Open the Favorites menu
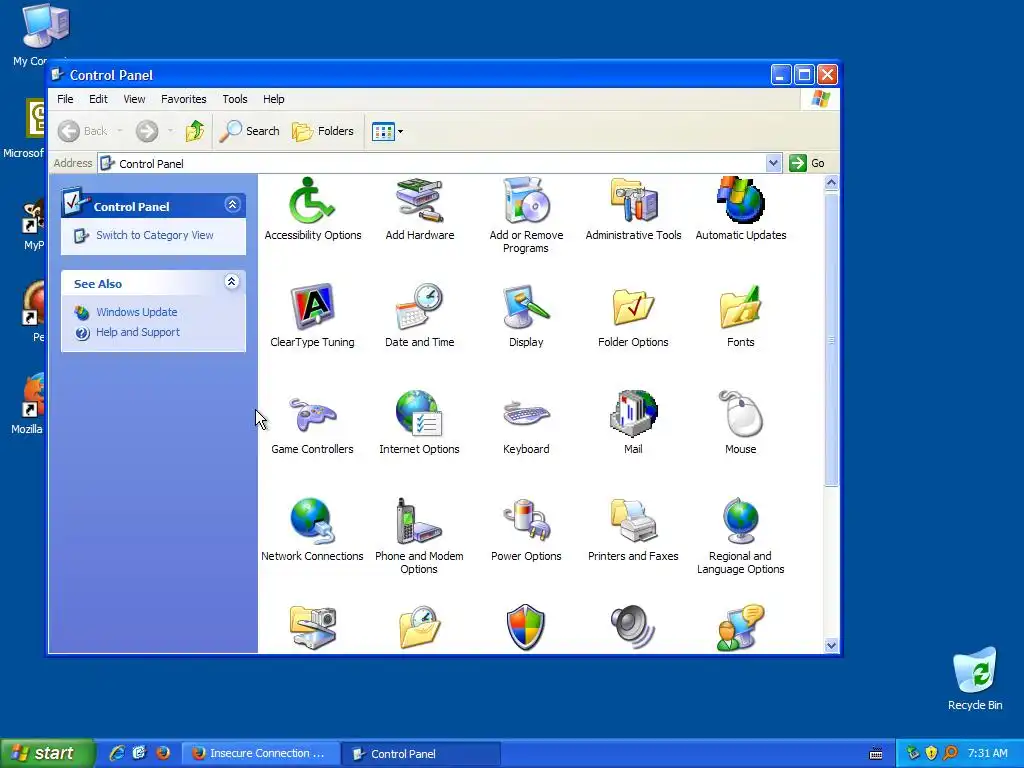 [x=184, y=99]
